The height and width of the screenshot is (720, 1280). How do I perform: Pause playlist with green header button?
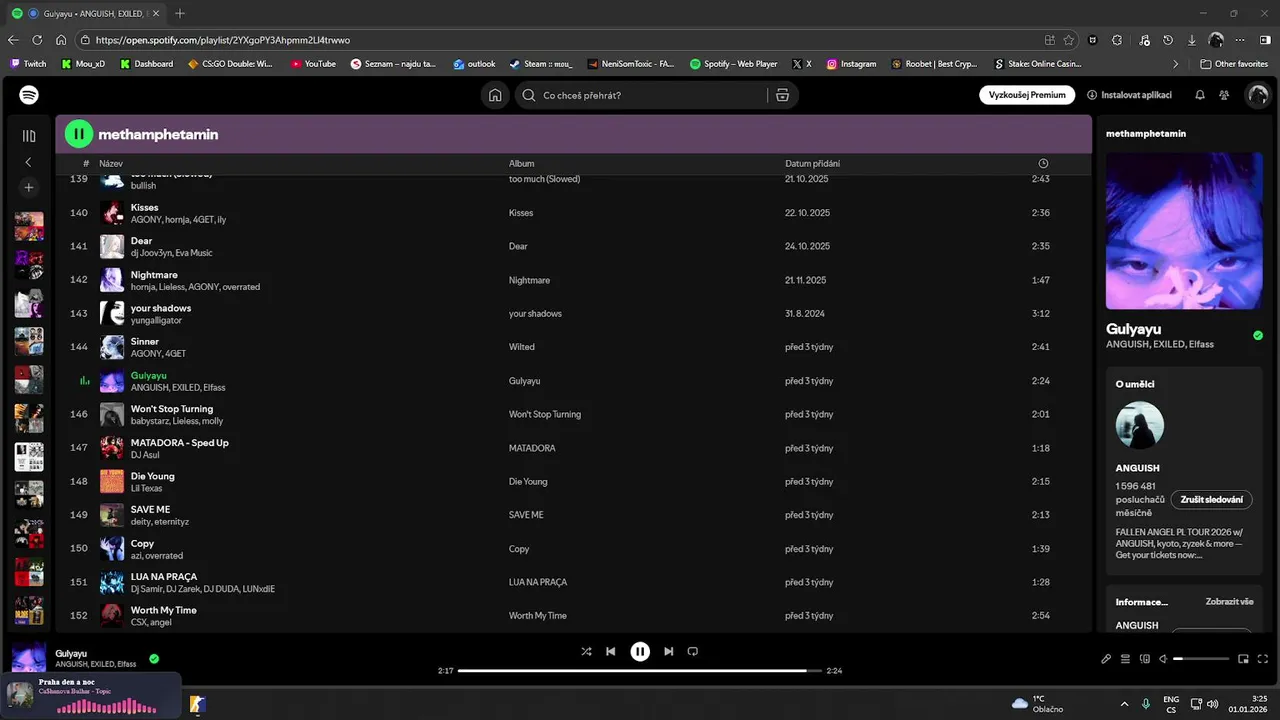[79, 134]
